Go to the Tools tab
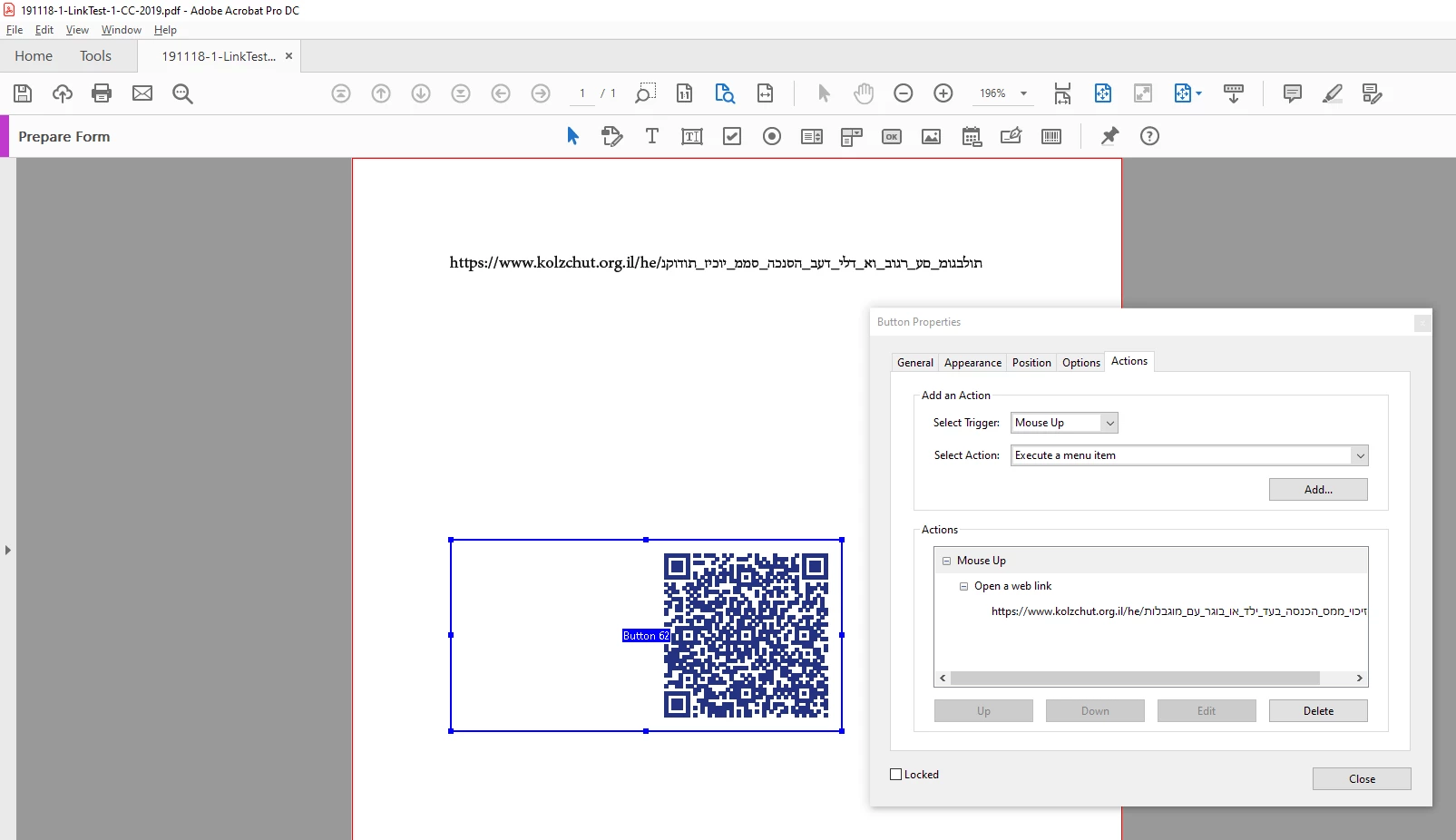 coord(95,56)
